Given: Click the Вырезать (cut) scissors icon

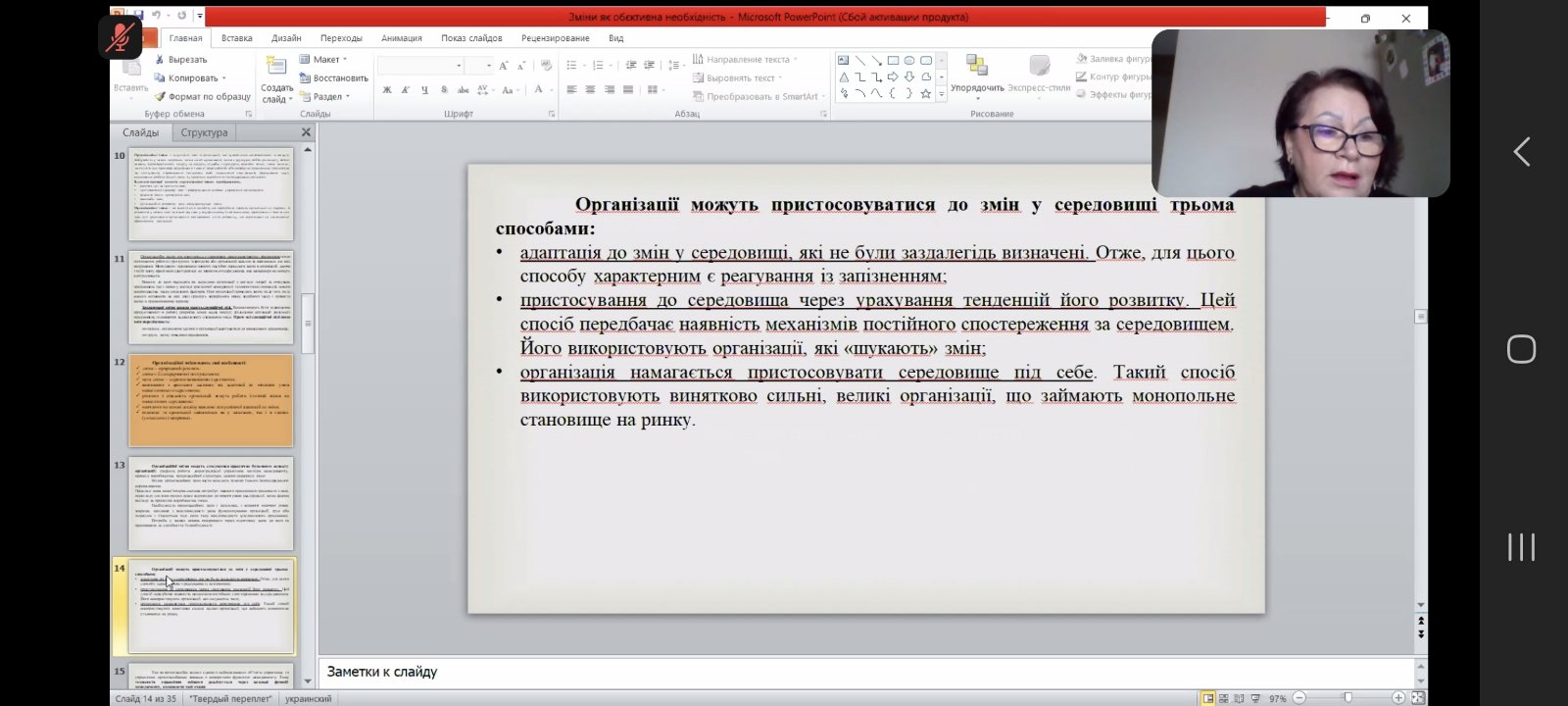Looking at the screenshot, I should coord(160,60).
